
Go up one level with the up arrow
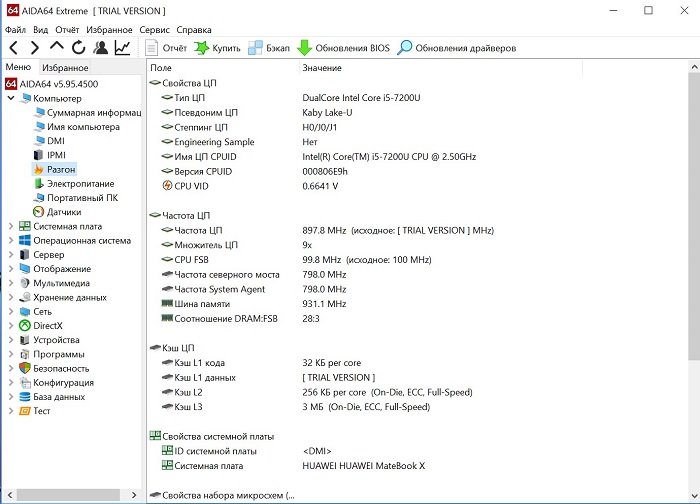57,46
